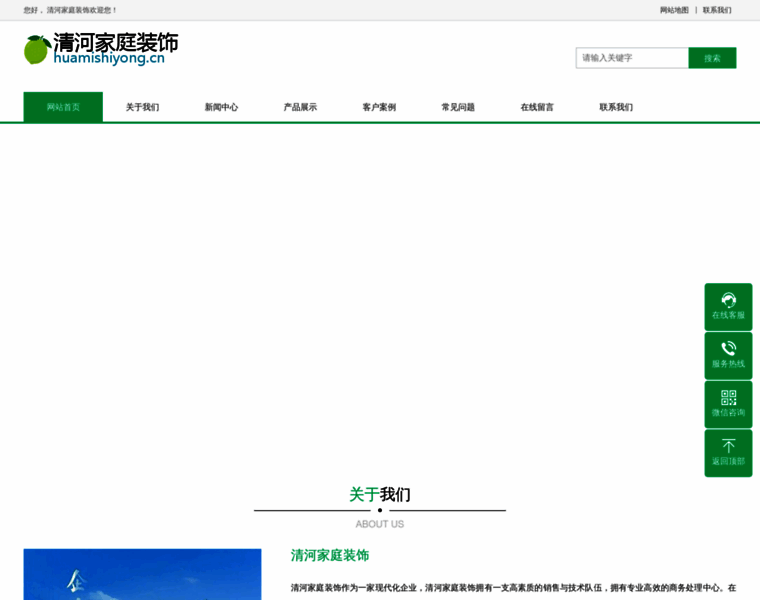Click the 清河家庭装饰 logo title text
The height and width of the screenshot is (600, 760).
click(x=116, y=42)
